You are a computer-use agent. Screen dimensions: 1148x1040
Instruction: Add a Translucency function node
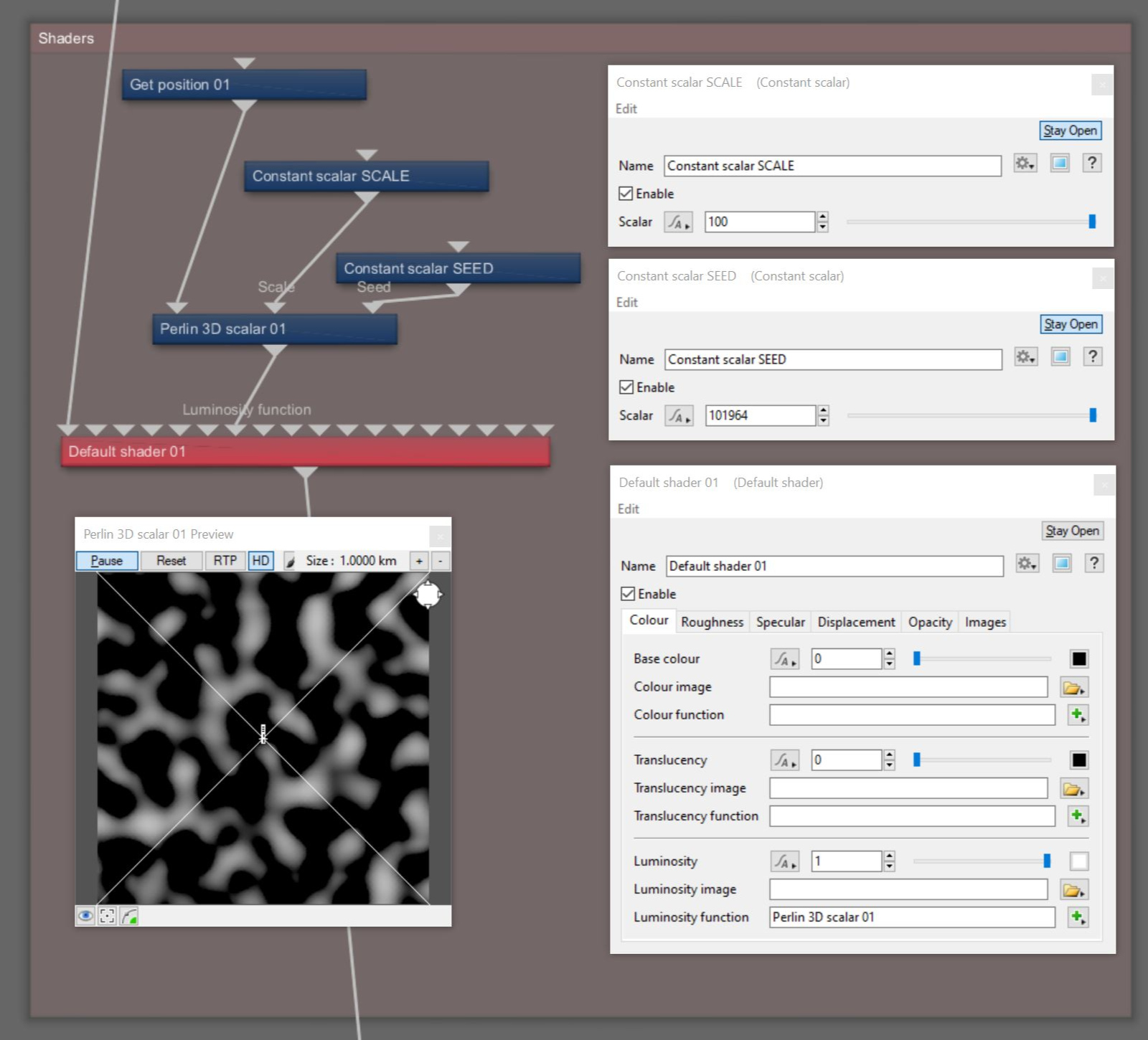pos(1078,816)
